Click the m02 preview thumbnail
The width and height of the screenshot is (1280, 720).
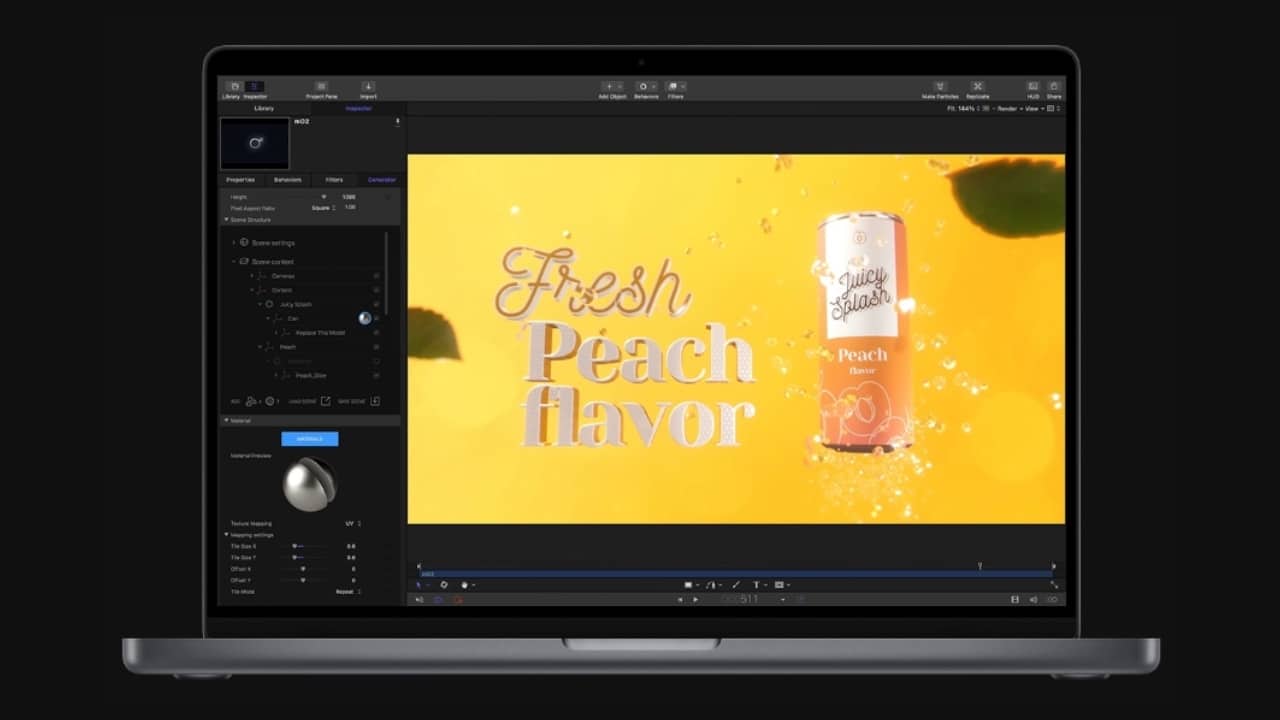[x=255, y=143]
